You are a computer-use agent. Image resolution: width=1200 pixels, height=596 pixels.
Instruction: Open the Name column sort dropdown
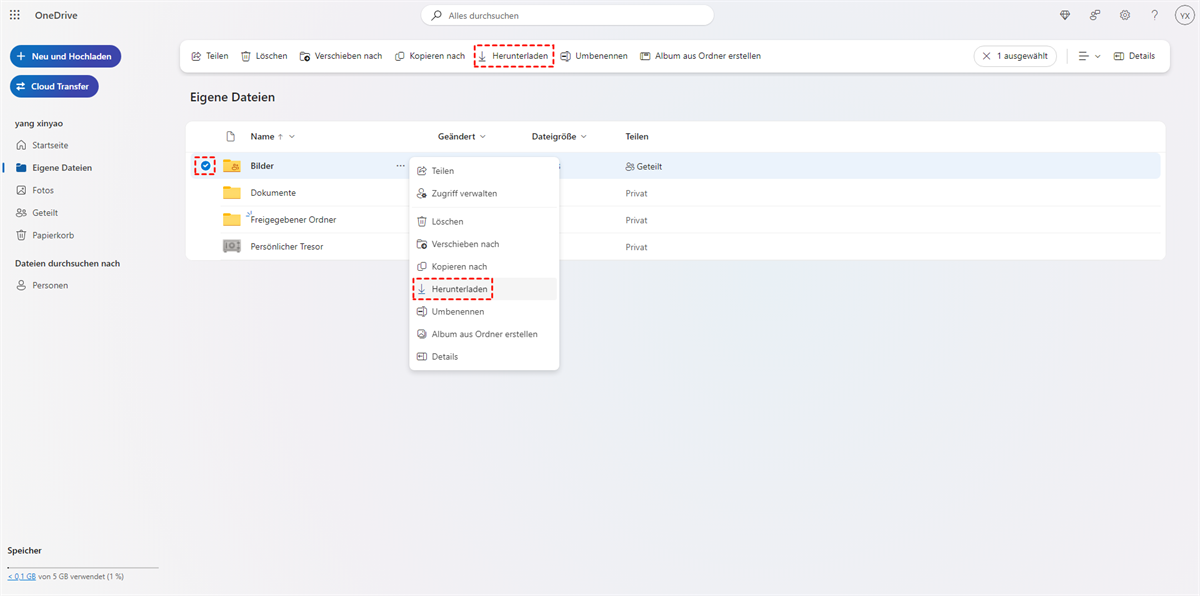pyautogui.click(x=292, y=136)
